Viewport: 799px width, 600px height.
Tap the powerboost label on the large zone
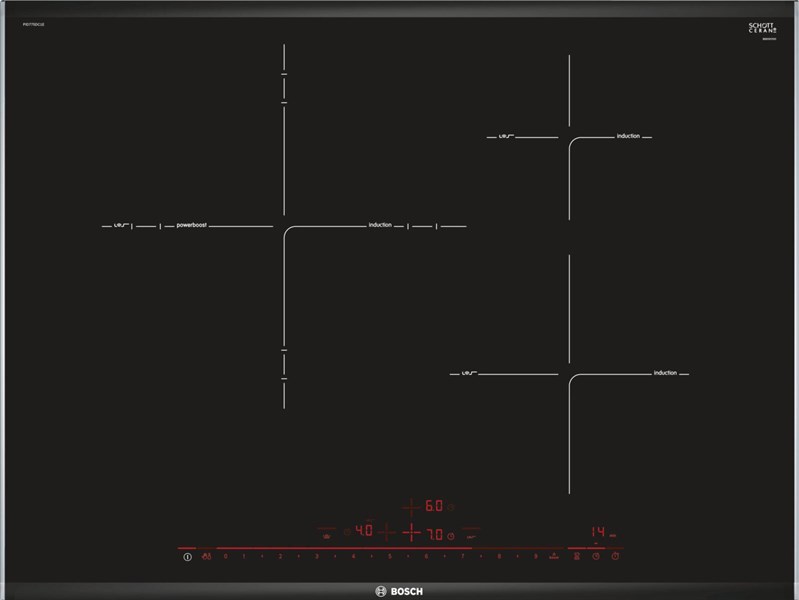coord(191,226)
